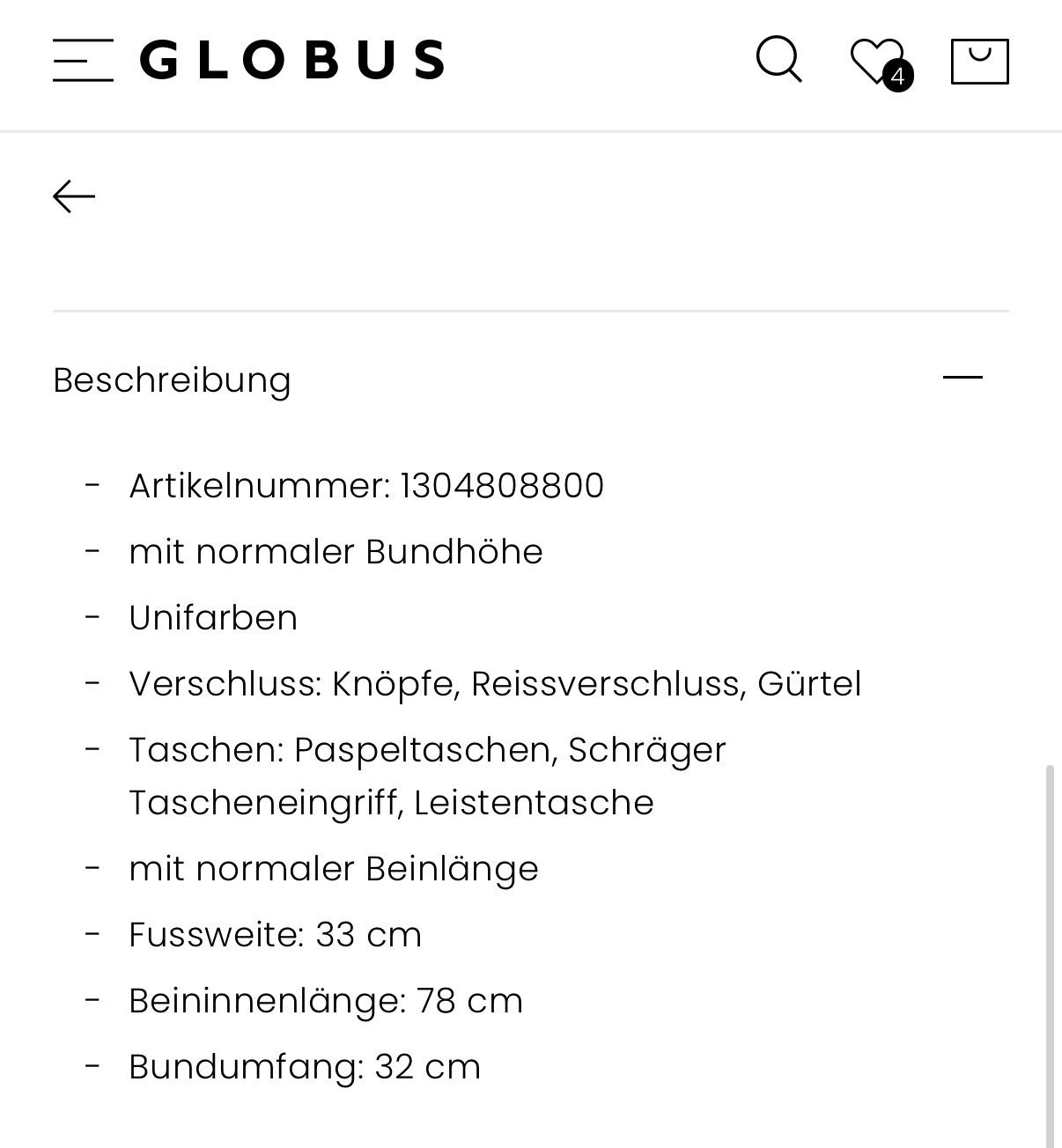
Task: Click 'mit normaler Bundhöhe' line
Action: click(336, 552)
